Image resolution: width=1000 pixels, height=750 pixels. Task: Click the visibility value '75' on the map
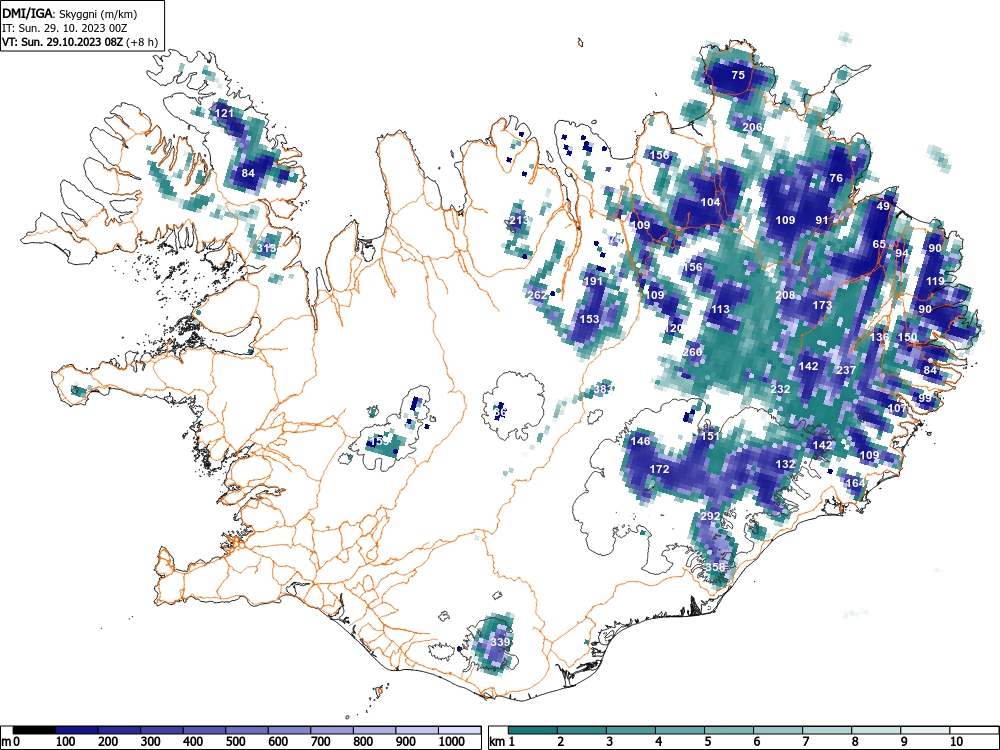738,75
